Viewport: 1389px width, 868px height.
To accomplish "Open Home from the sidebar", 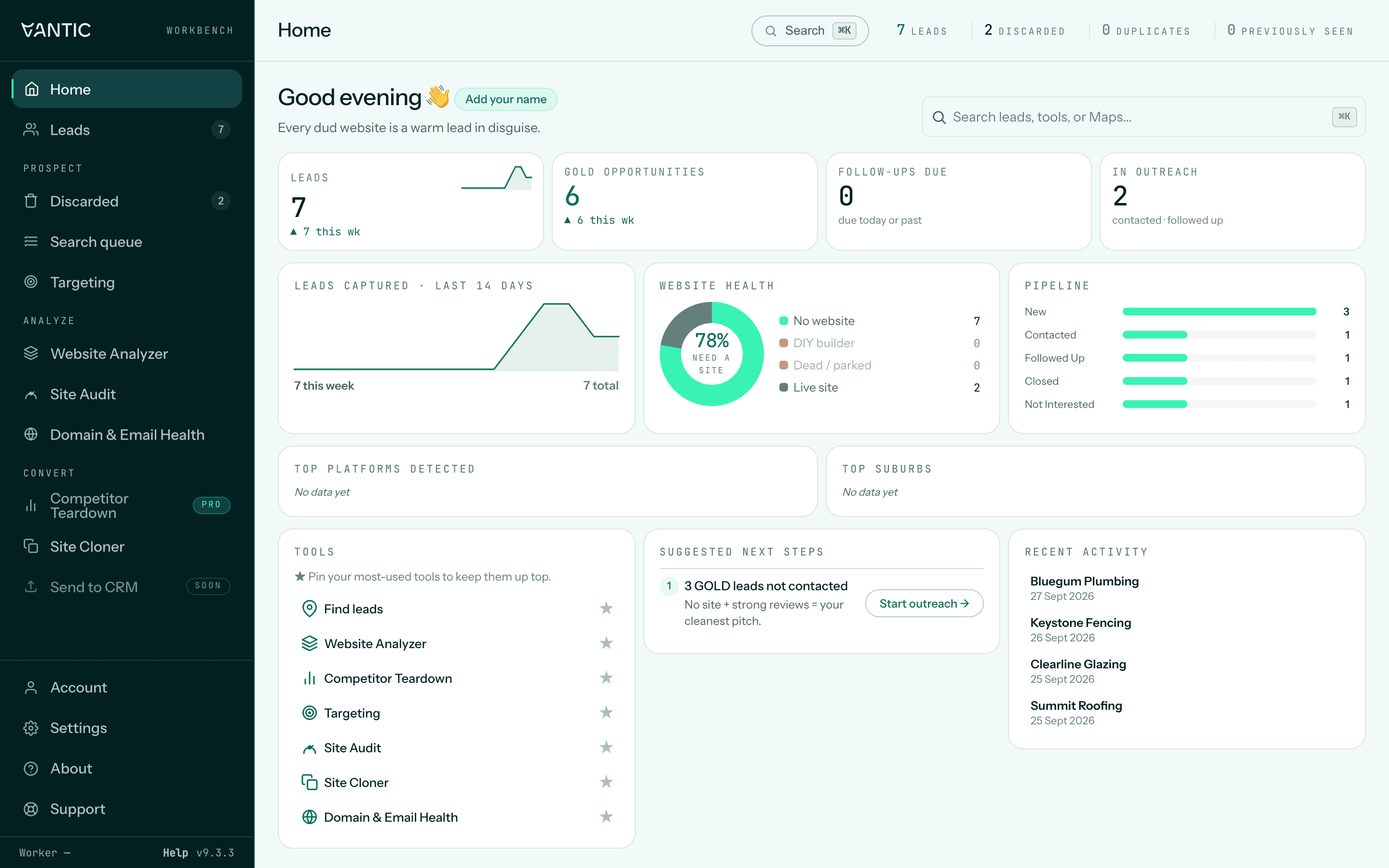I will click(127, 89).
